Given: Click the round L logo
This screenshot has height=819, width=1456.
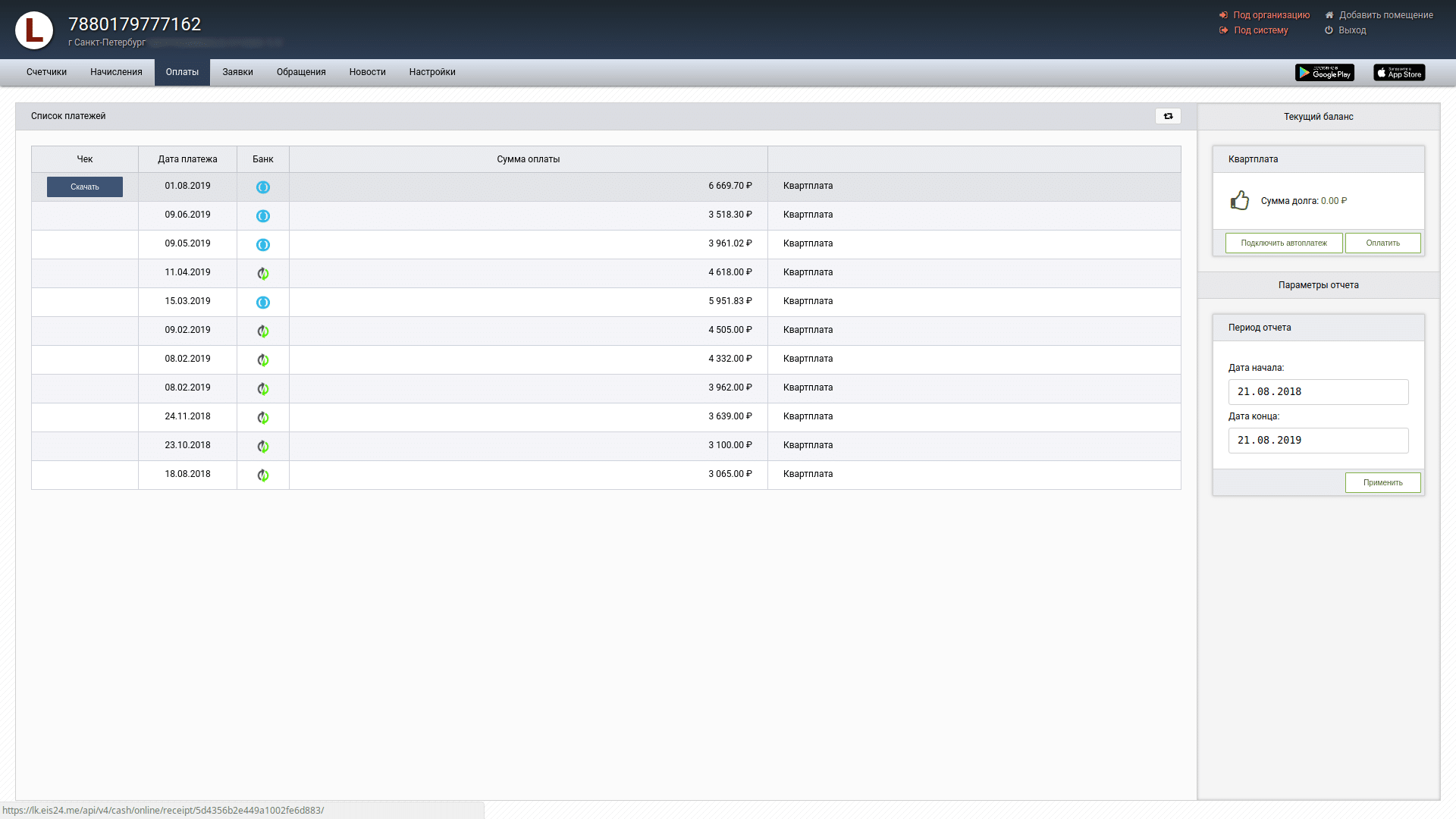Looking at the screenshot, I should pos(34,30).
